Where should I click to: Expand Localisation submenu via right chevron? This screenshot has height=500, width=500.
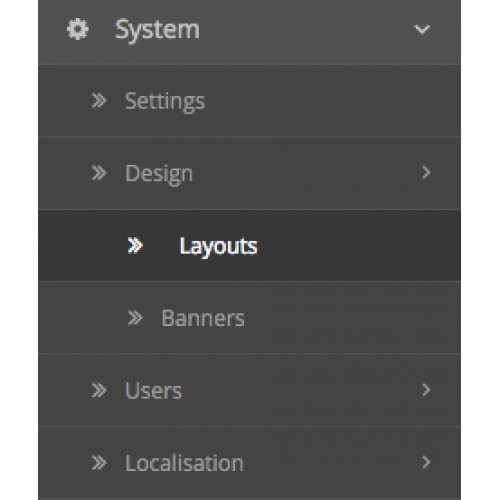(426, 462)
